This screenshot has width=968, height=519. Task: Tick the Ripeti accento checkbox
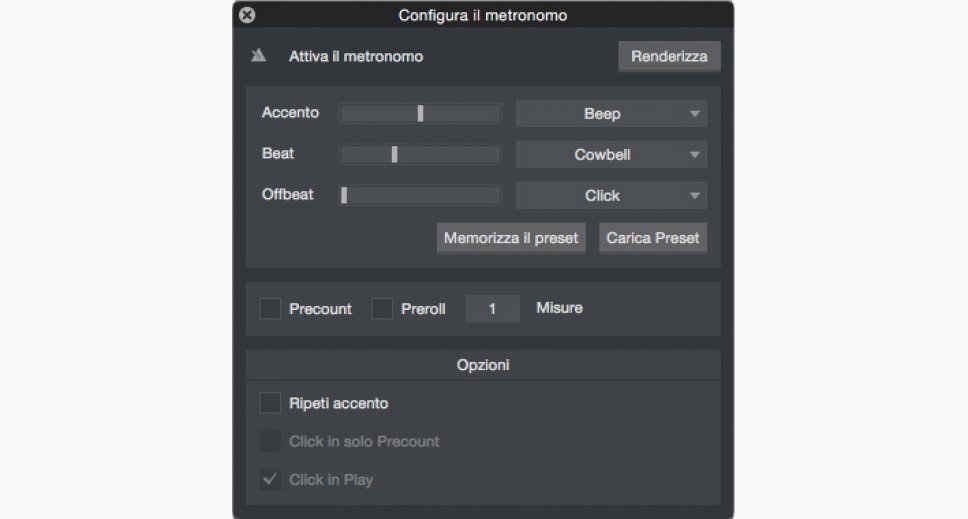[x=270, y=404]
